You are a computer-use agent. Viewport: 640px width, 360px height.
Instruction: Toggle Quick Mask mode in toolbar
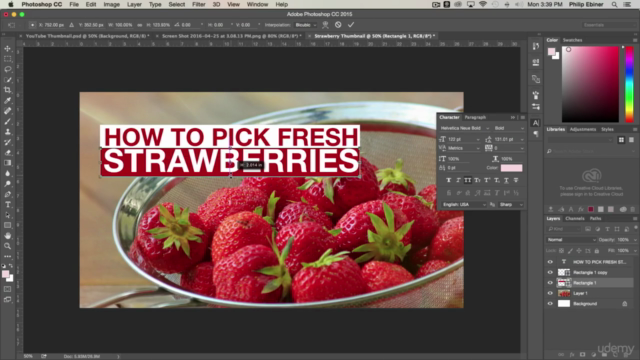tap(7, 289)
